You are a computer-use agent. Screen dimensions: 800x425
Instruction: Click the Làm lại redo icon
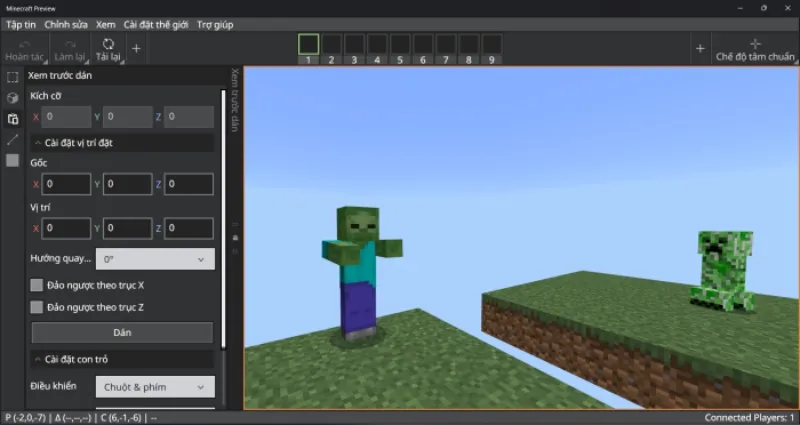pyautogui.click(x=70, y=44)
